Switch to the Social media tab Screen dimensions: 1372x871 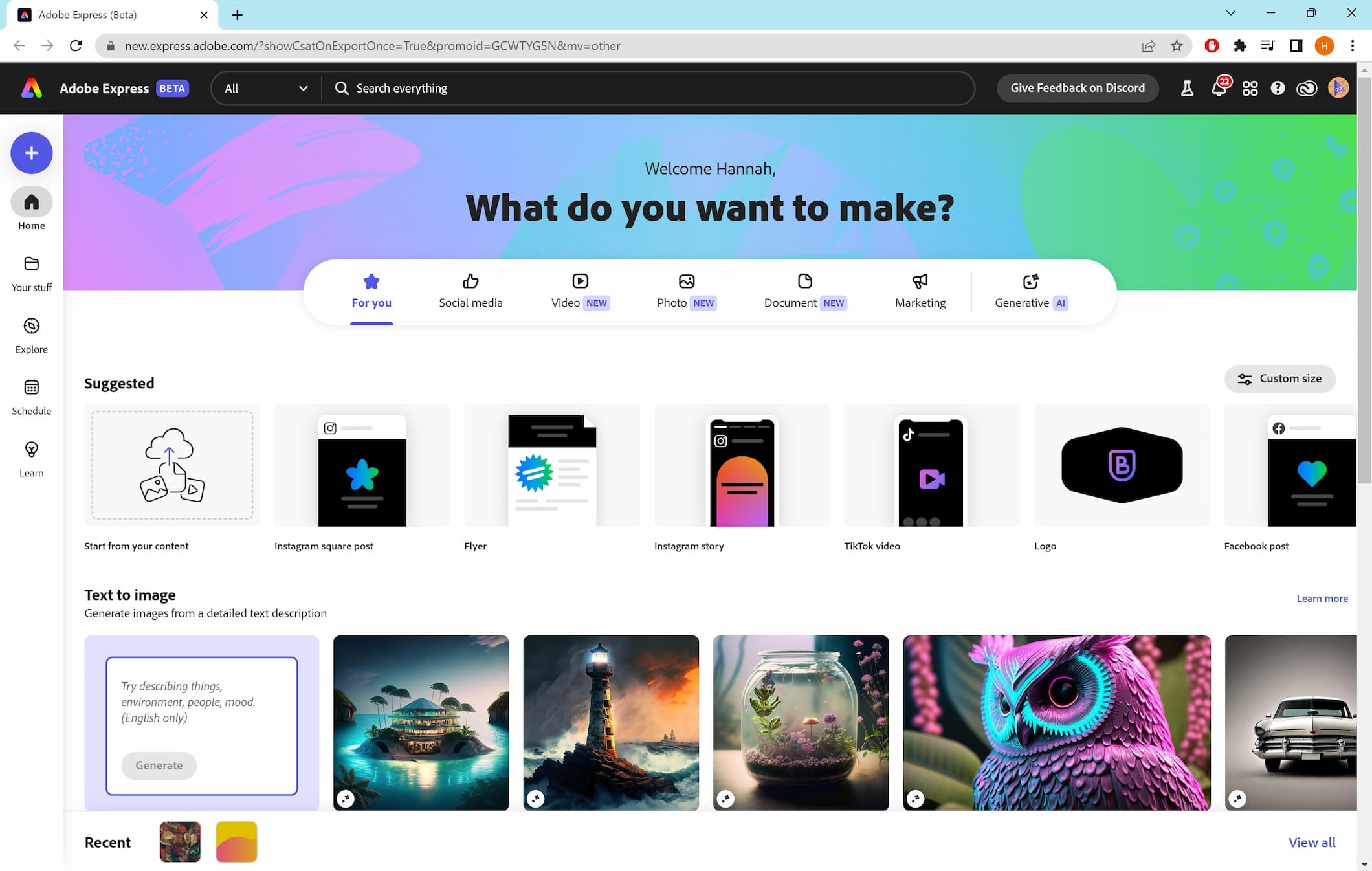click(x=470, y=291)
